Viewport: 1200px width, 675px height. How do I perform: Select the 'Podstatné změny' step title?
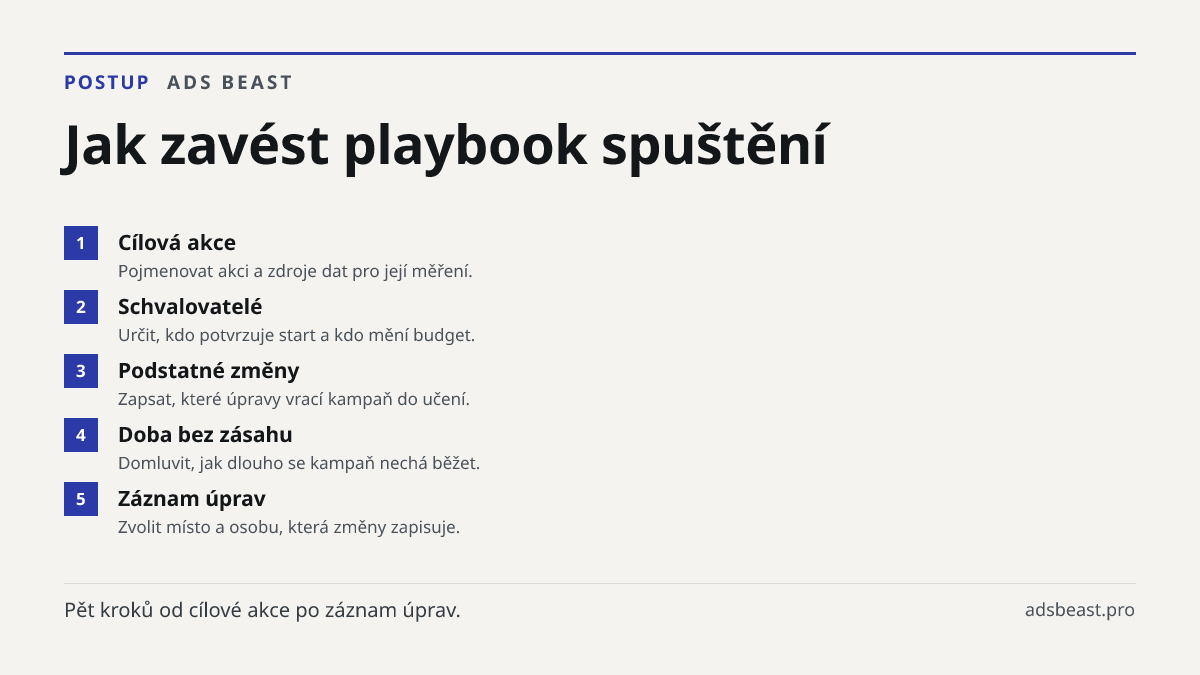click(209, 371)
